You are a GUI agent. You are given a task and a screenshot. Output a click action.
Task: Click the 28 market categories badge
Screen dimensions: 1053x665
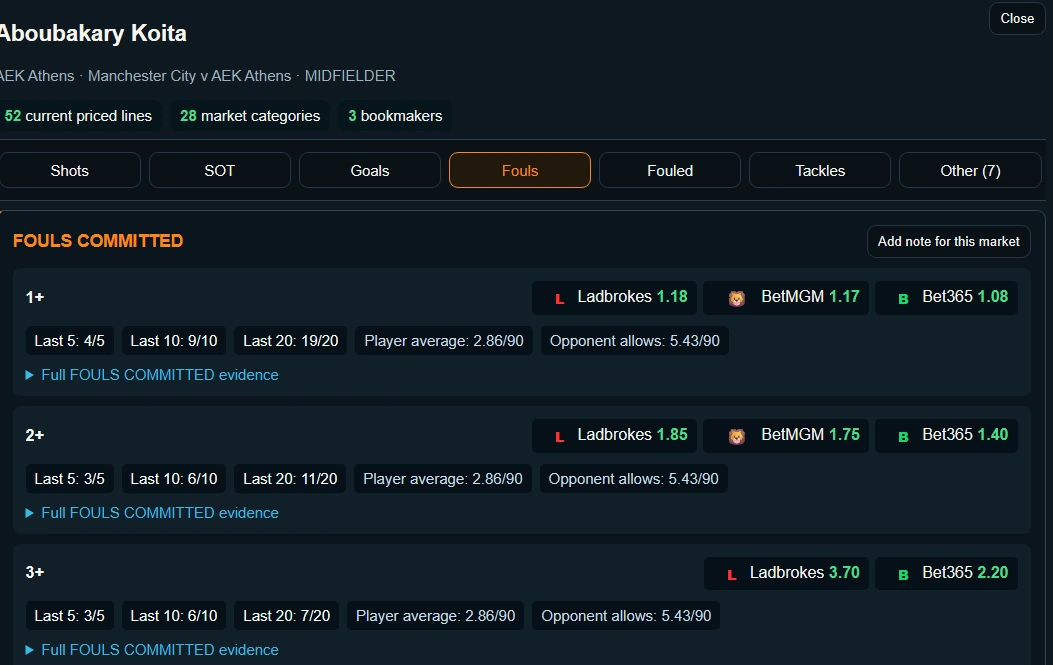(x=250, y=116)
